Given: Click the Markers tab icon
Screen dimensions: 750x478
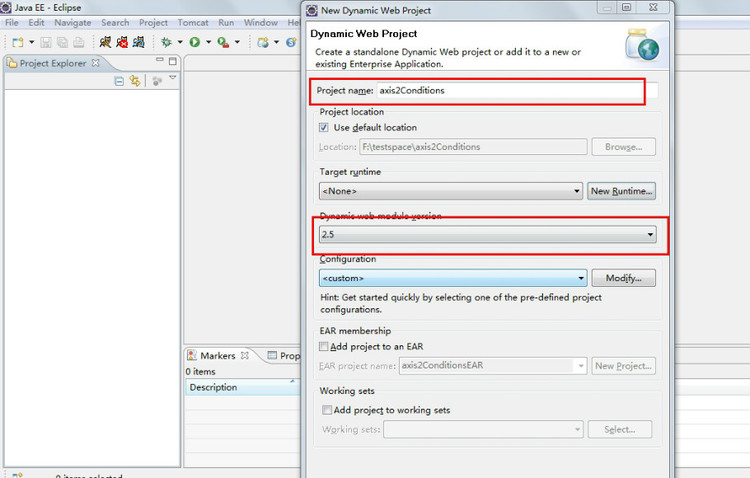Looking at the screenshot, I should (x=192, y=355).
